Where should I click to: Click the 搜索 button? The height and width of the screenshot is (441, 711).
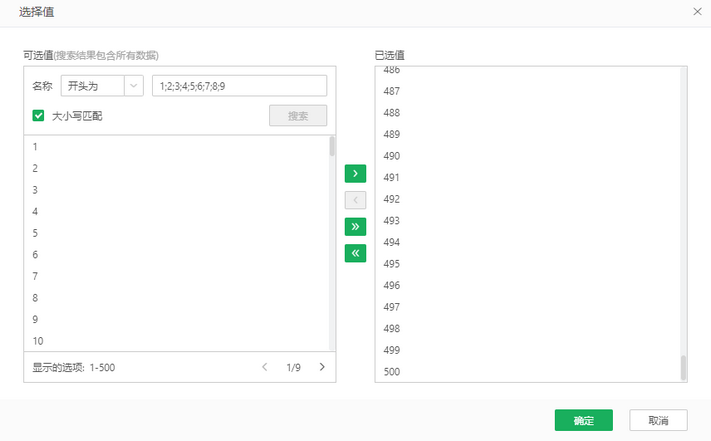298,116
